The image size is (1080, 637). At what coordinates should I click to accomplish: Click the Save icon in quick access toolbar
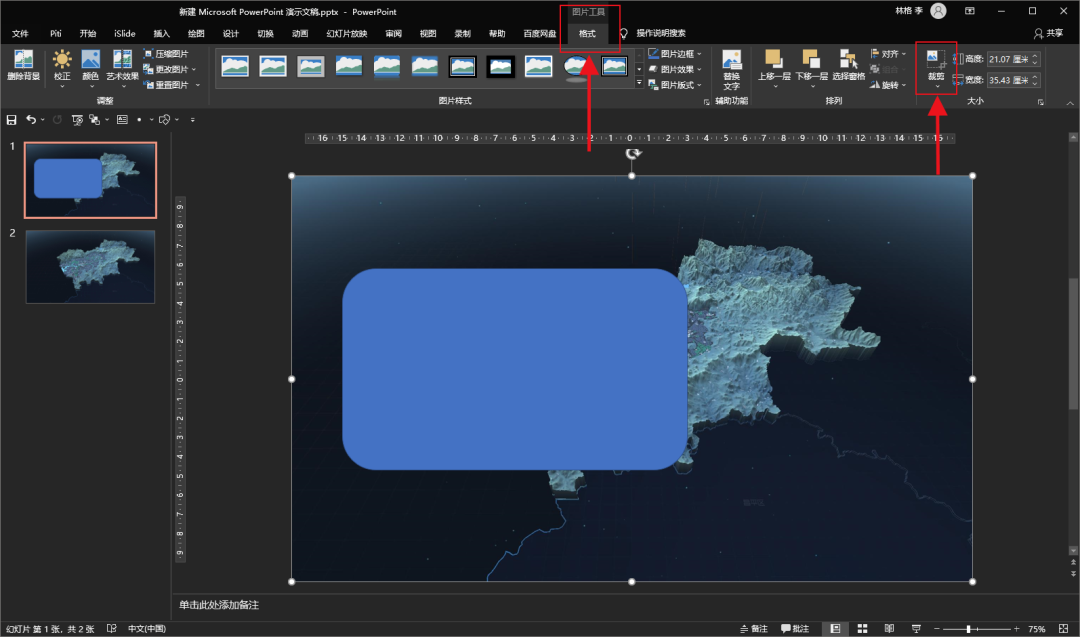(12, 120)
